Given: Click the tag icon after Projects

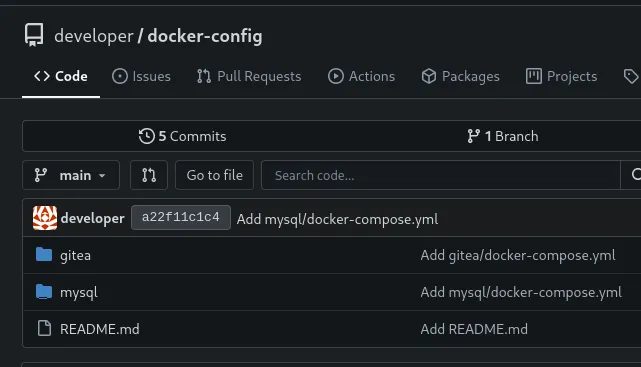Looking at the screenshot, I should pos(631,76).
